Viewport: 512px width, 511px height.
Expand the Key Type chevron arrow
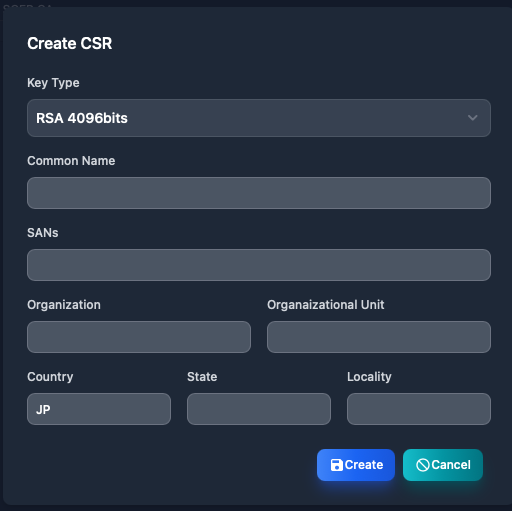pyautogui.click(x=473, y=118)
